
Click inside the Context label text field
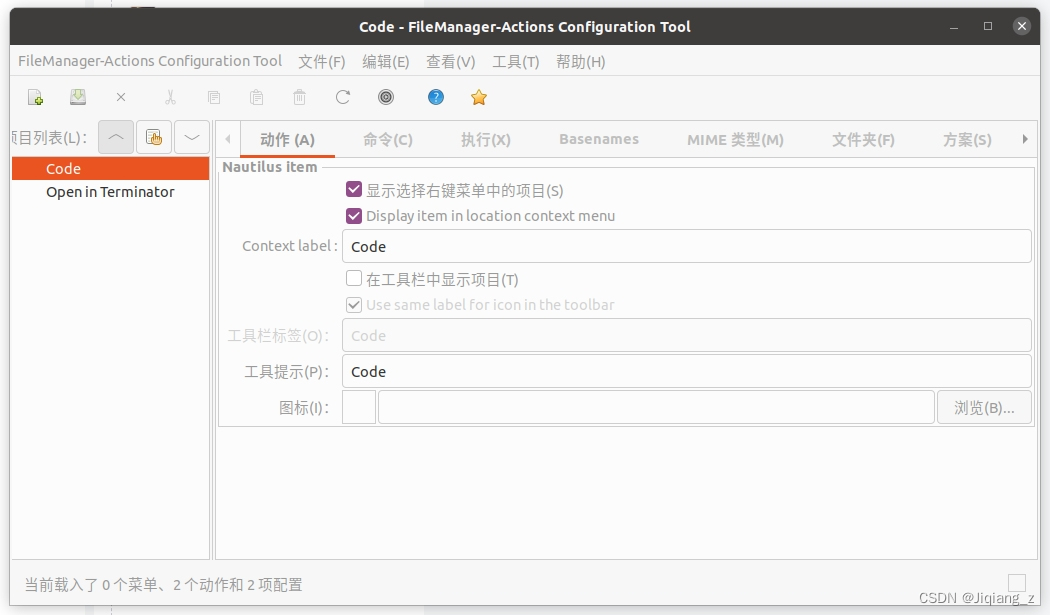600,246
